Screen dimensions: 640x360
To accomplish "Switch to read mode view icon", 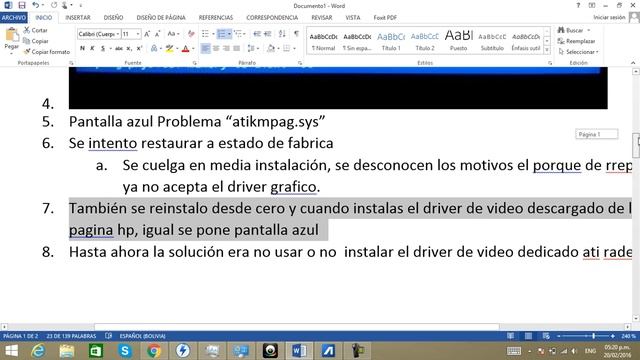I will (x=511, y=336).
